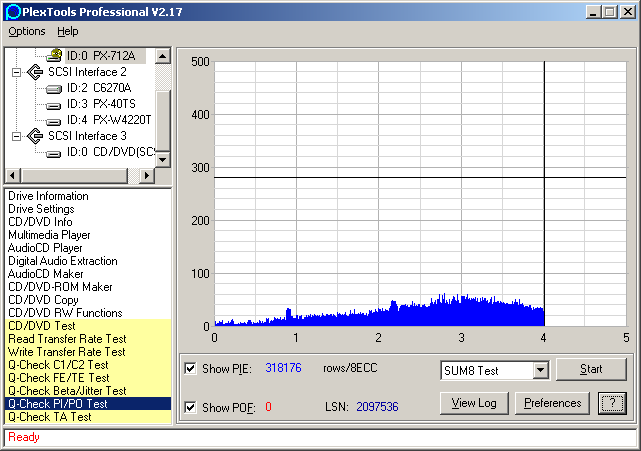Viewport: 641px width, 451px height.
Task: Open the Options menu
Action: 27,31
